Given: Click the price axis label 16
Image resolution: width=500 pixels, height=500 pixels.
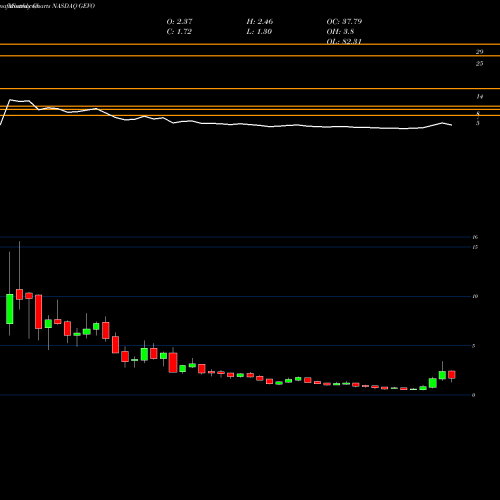Looking at the screenshot, I should point(475,237).
